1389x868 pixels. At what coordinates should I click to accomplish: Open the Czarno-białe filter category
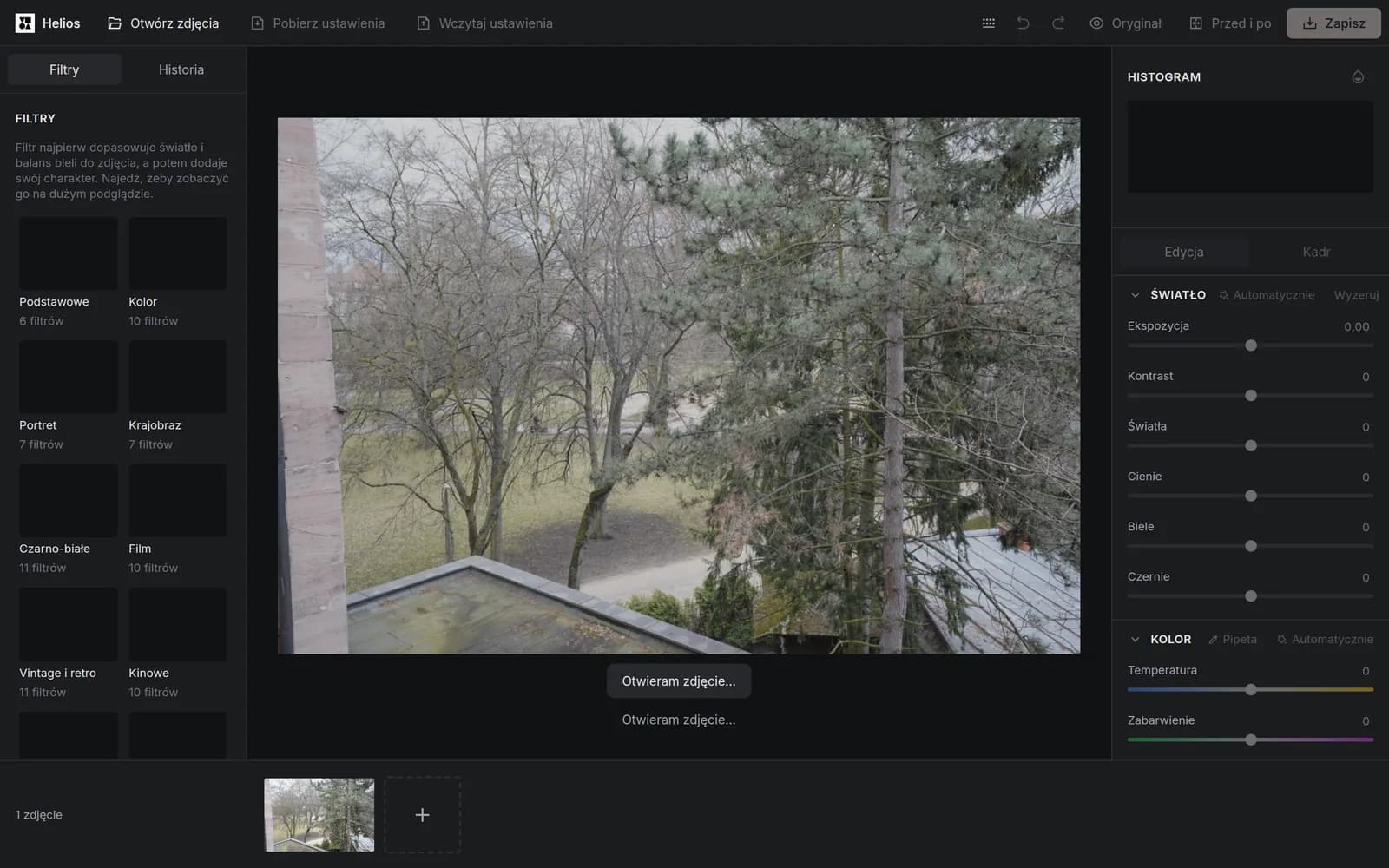coord(68,519)
